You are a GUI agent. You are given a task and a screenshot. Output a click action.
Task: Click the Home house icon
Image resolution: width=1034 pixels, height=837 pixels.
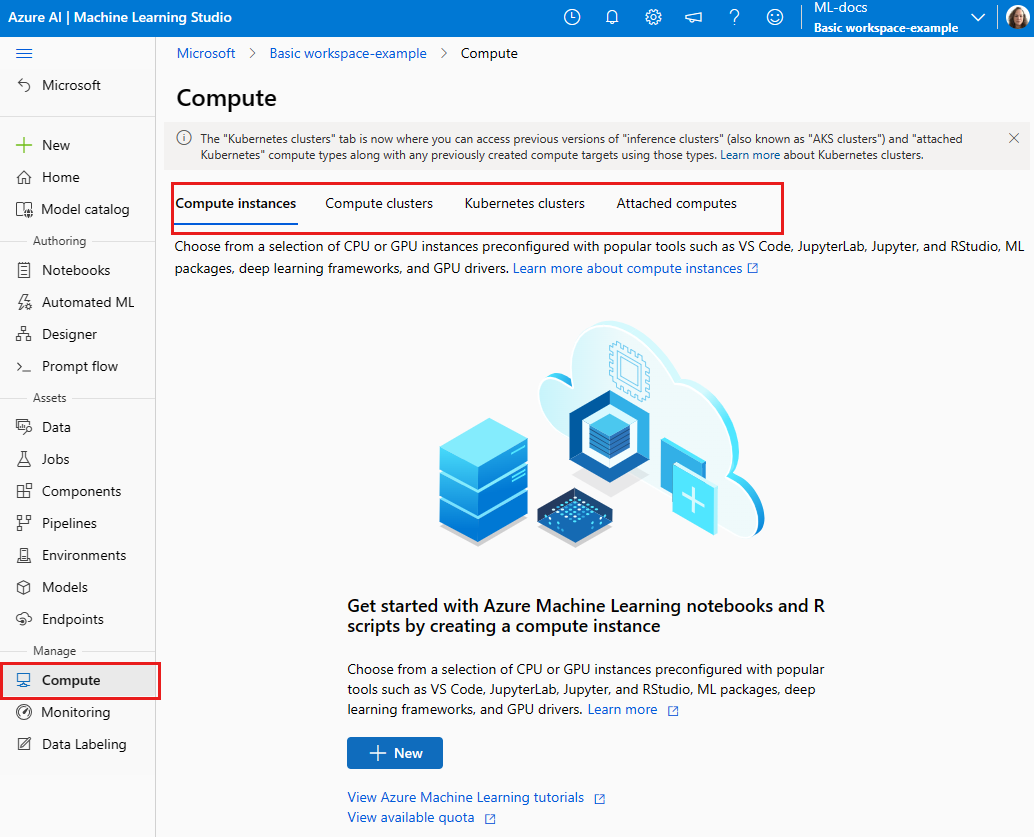pos(24,177)
